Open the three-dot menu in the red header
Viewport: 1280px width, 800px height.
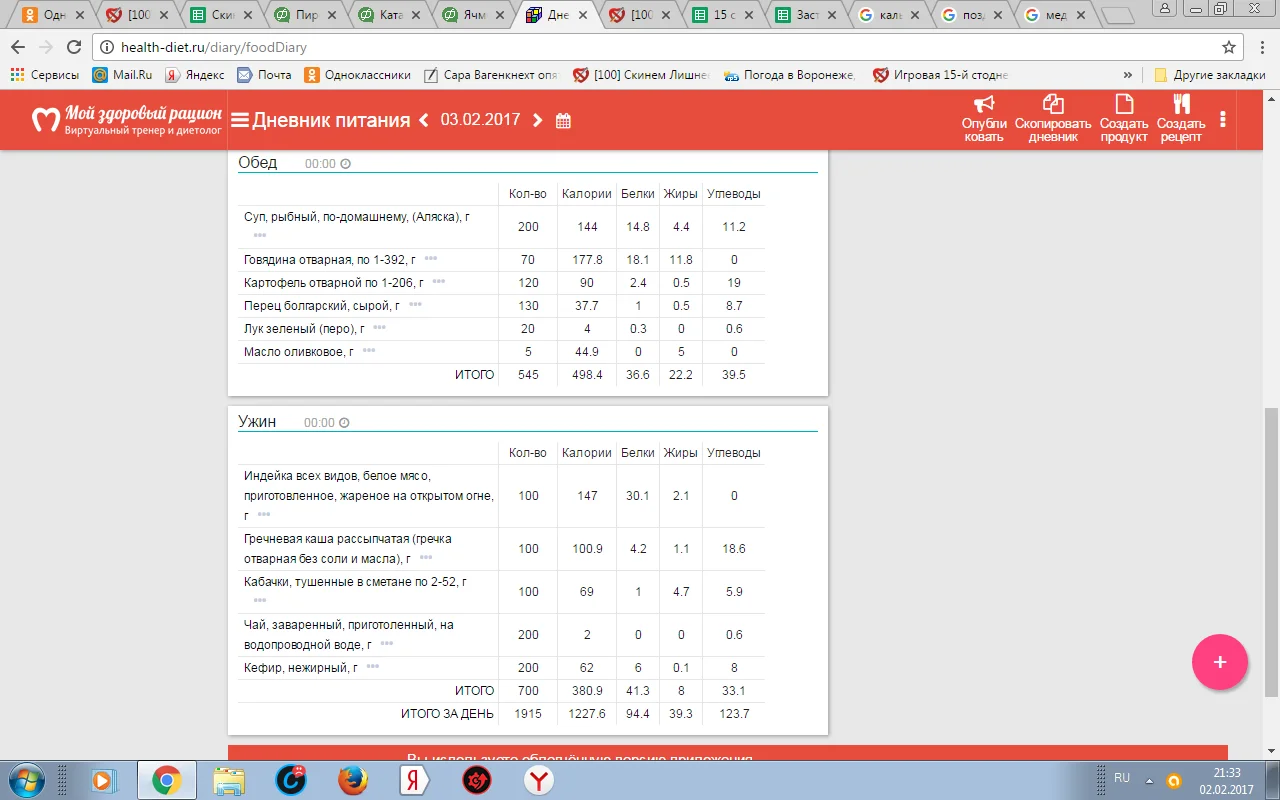coord(1223,119)
